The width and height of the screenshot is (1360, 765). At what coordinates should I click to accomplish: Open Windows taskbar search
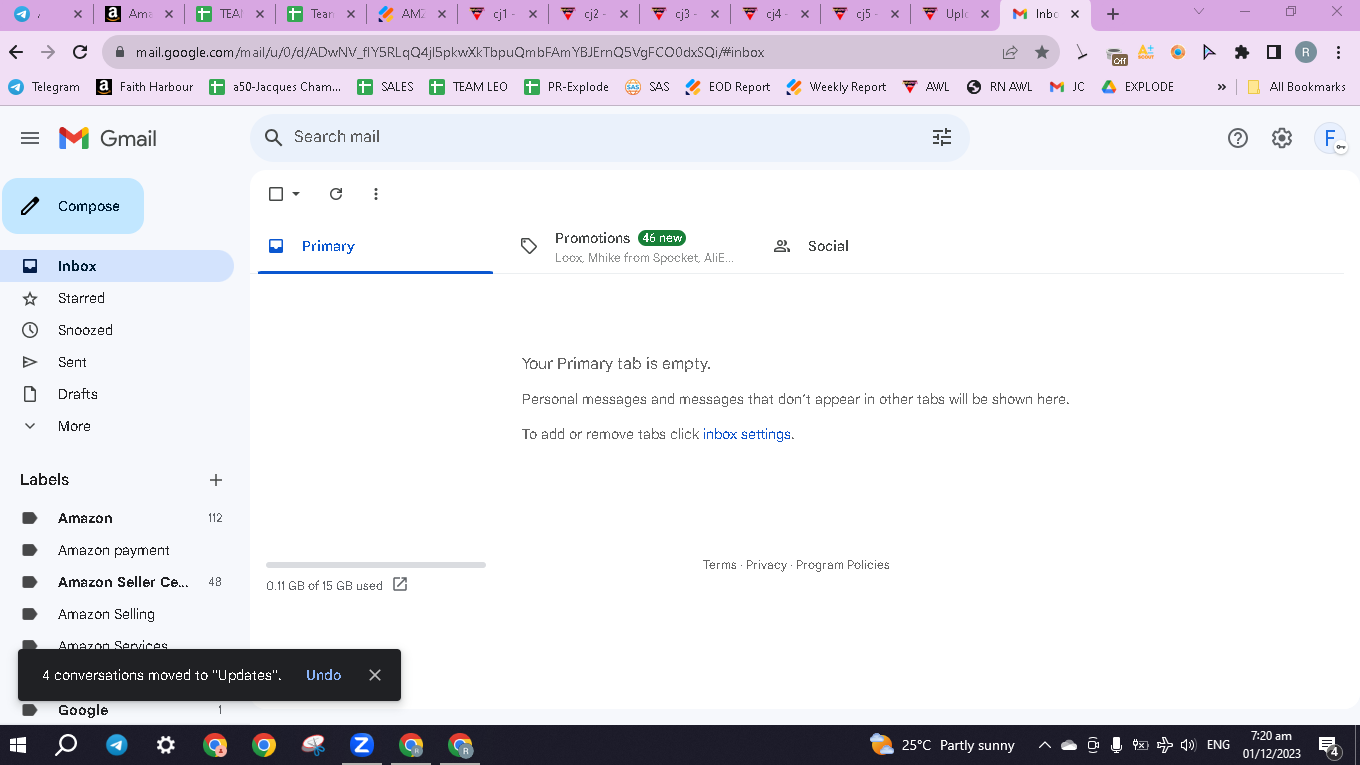66,745
